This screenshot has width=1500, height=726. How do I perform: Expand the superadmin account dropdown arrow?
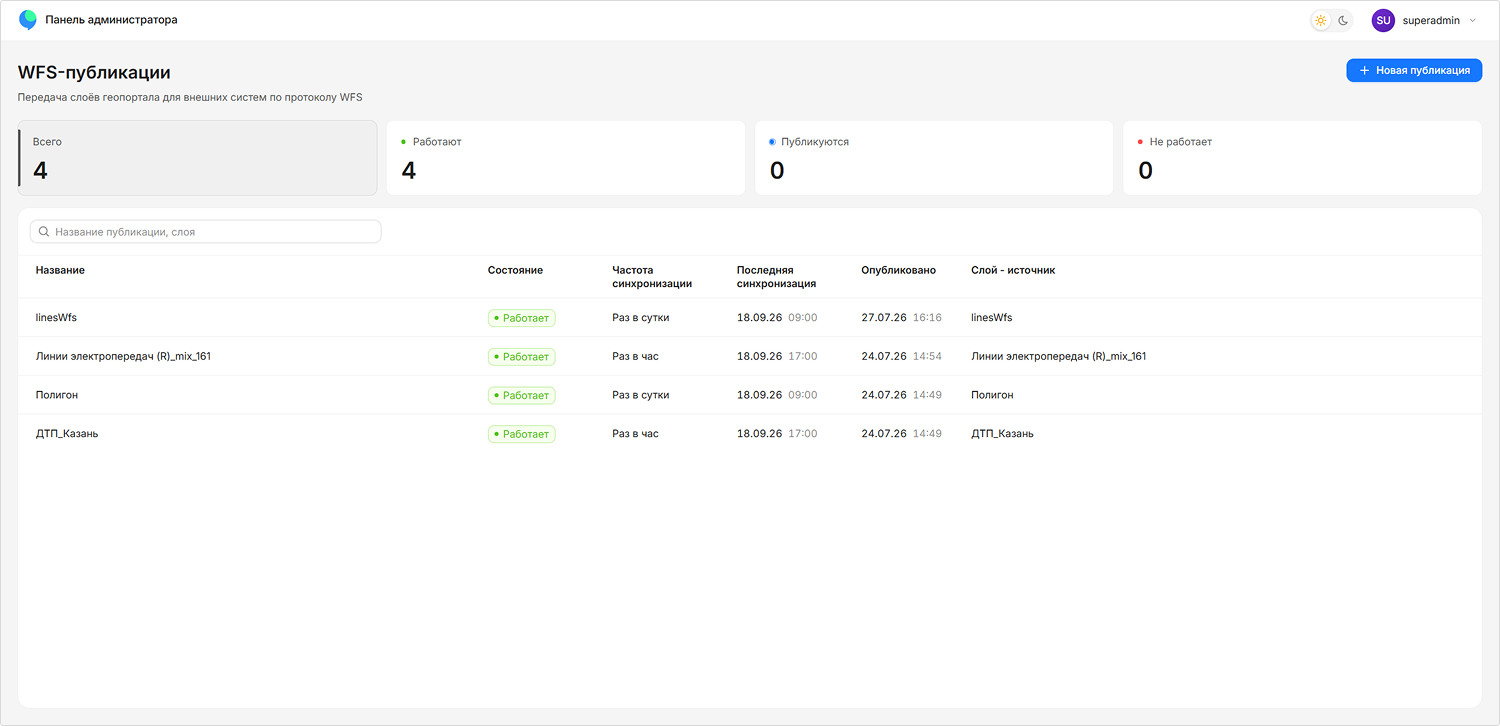pos(1472,20)
